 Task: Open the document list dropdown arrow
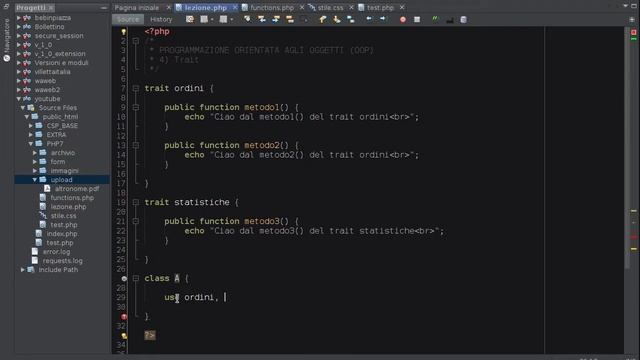[x=626, y=6]
